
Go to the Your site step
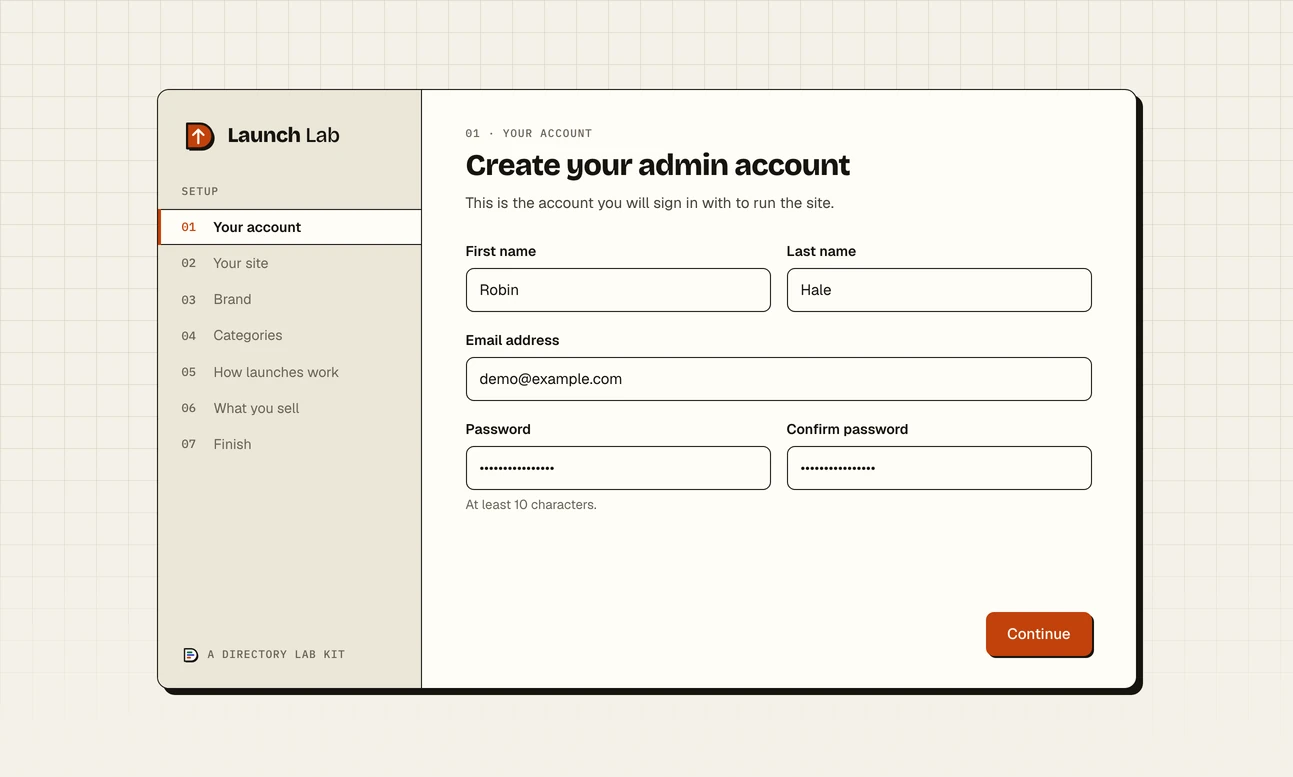click(290, 263)
